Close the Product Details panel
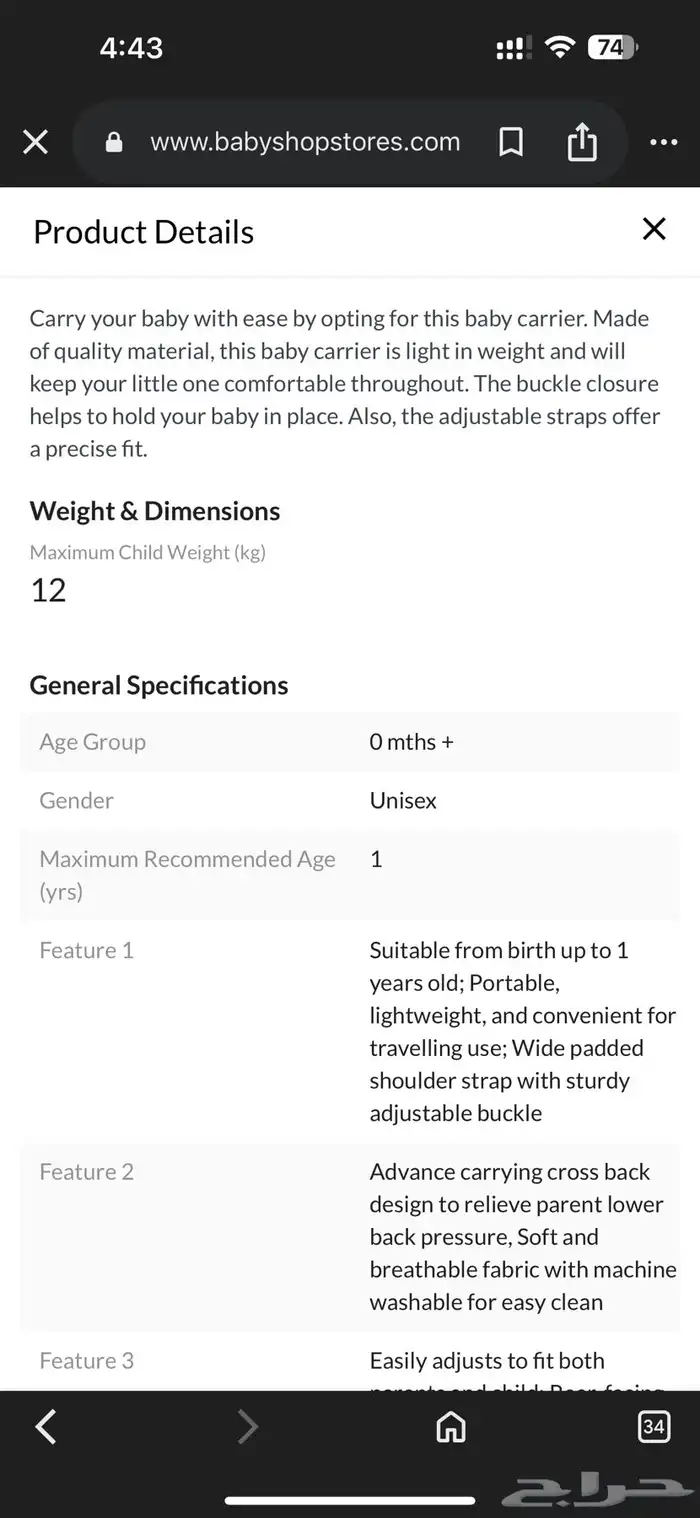The image size is (700, 1518). point(654,229)
